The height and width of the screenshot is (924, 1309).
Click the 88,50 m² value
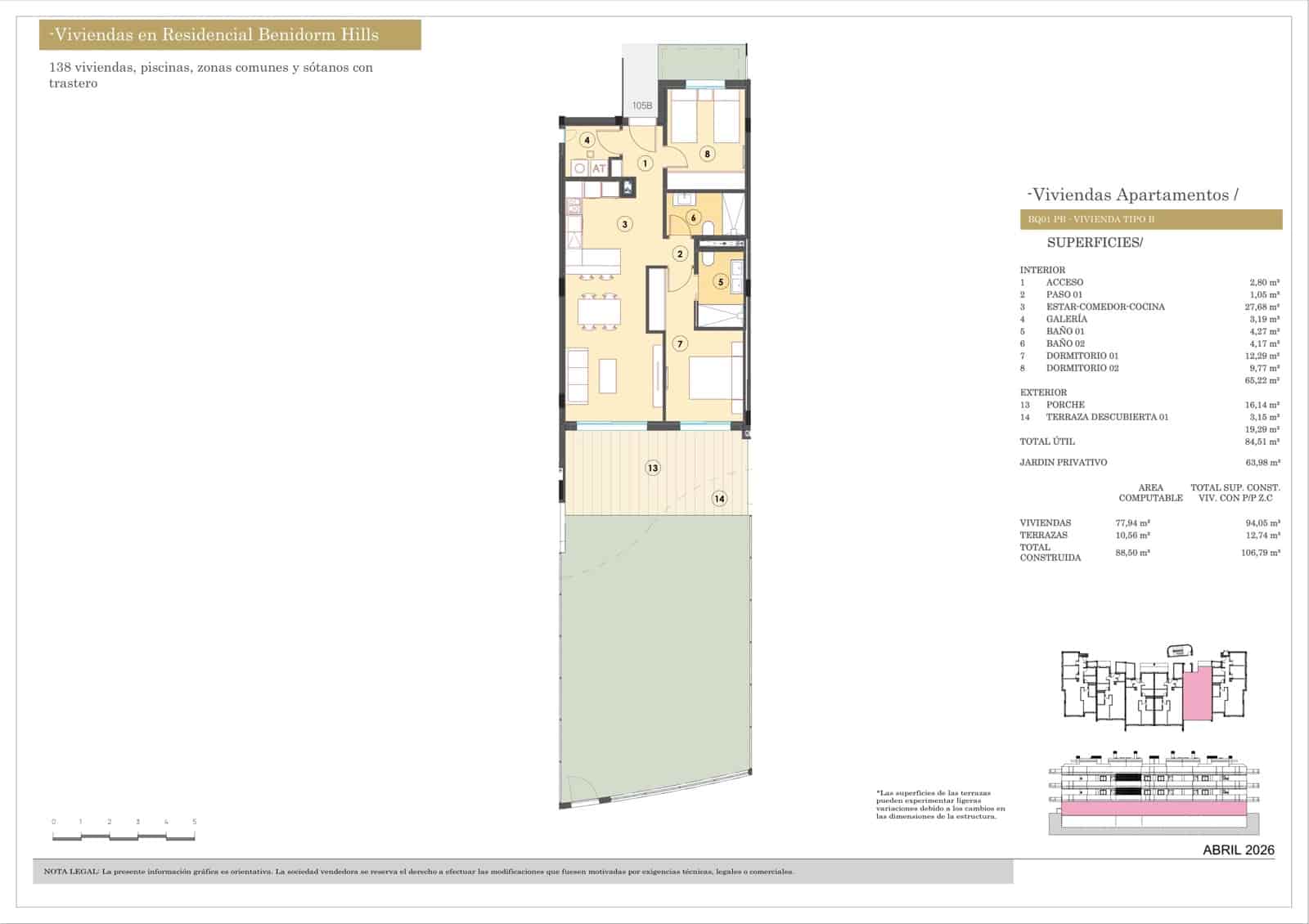point(1133,554)
